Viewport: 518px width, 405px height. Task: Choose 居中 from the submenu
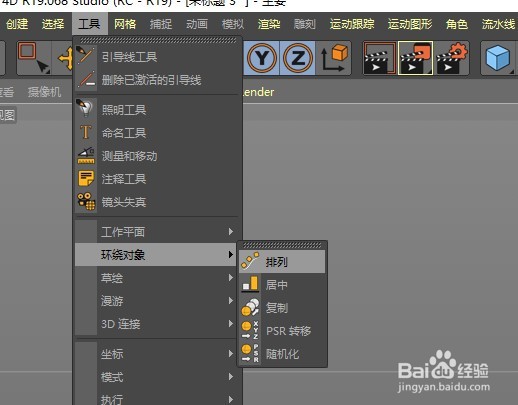[282, 285]
